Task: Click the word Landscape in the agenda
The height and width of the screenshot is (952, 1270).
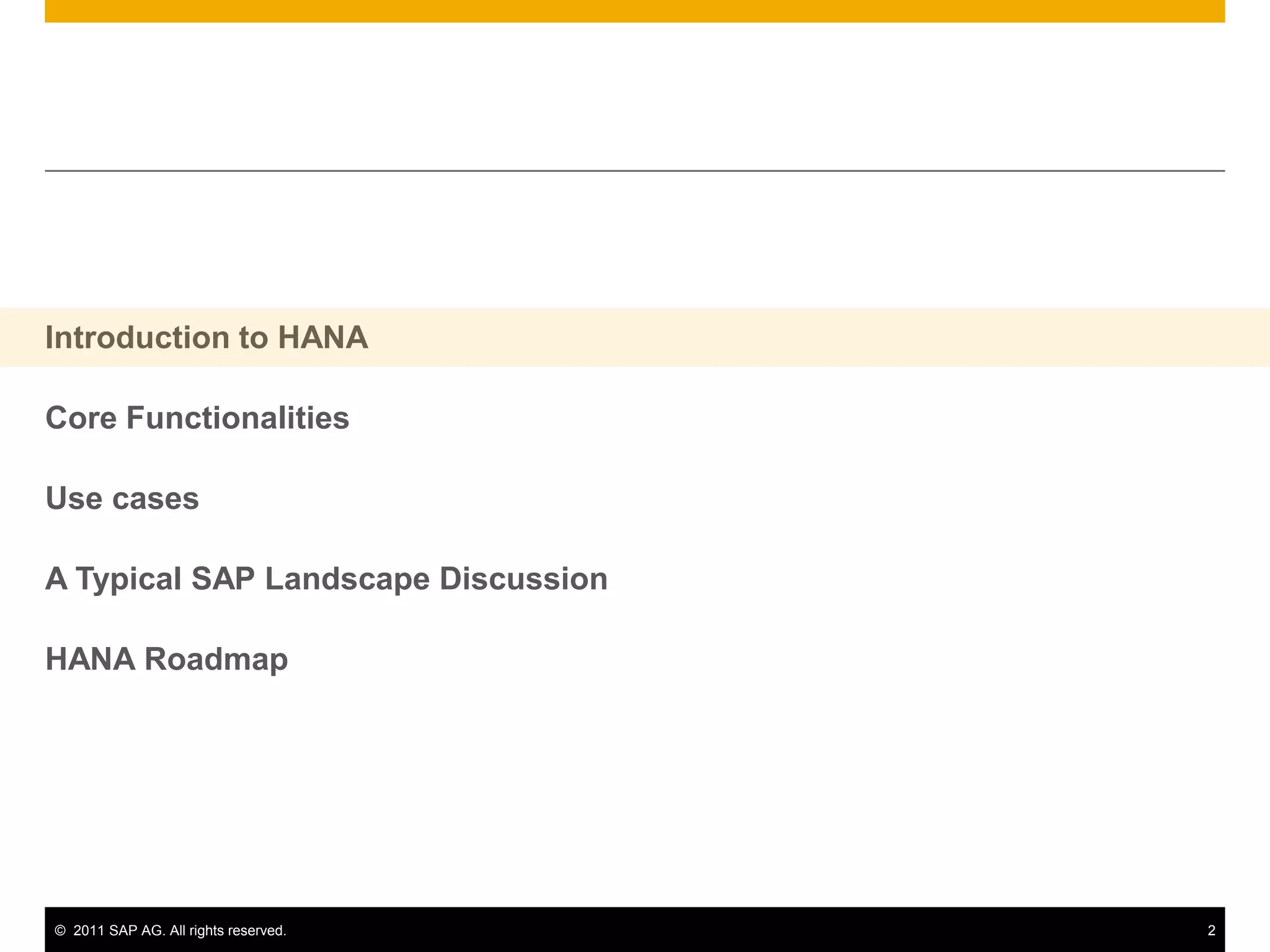Action: point(347,579)
